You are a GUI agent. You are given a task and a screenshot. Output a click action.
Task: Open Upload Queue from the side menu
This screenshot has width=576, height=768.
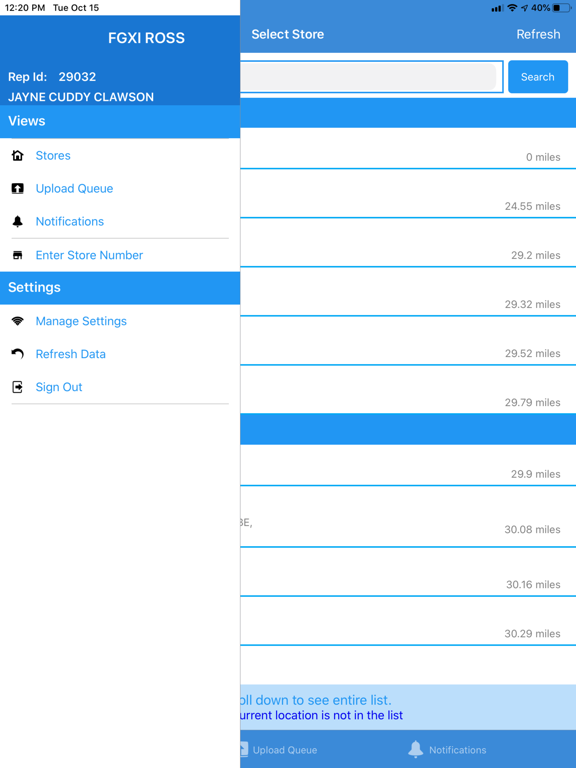point(120,189)
